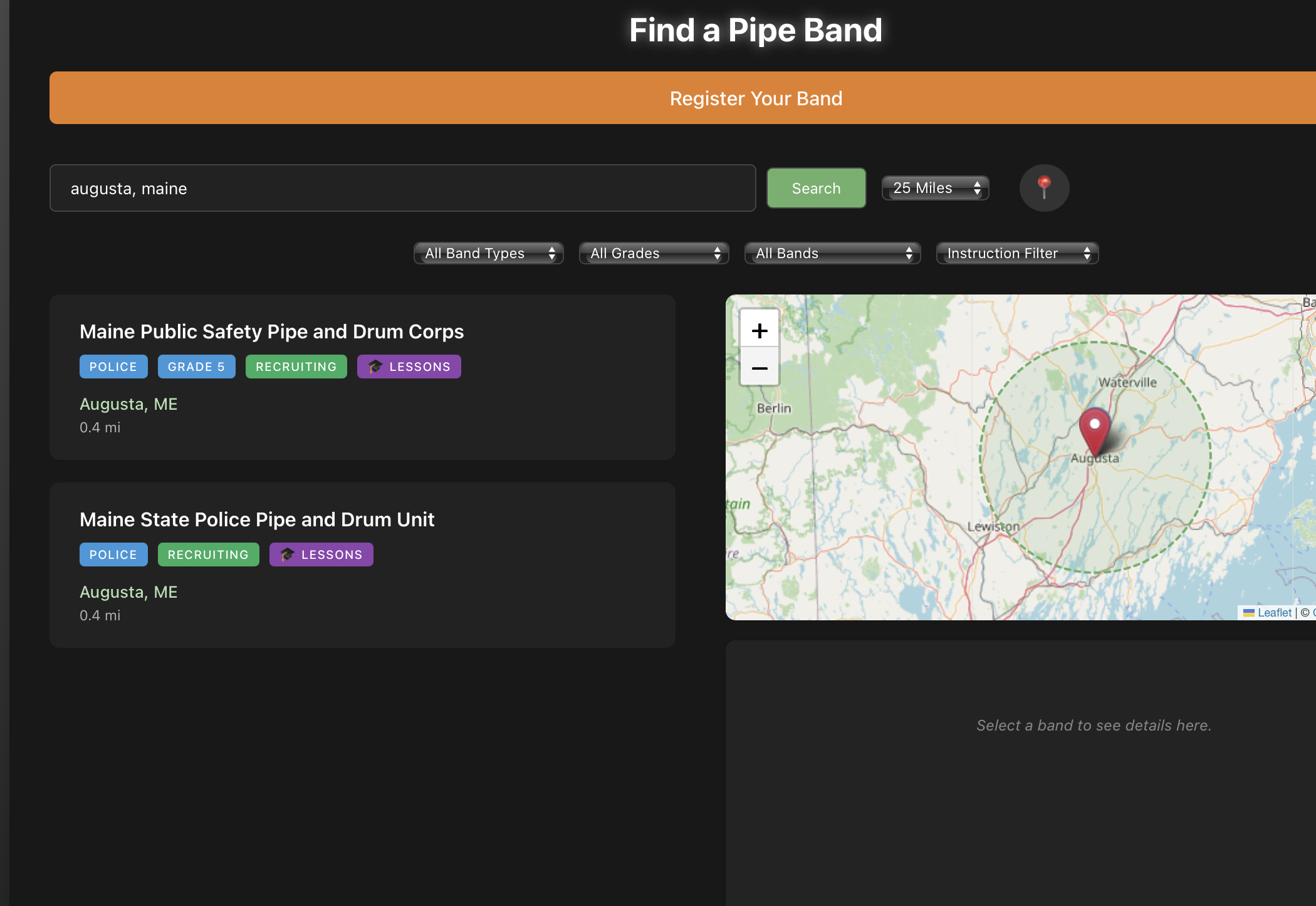This screenshot has height=906, width=1316.
Task: Open the All Bands dropdown
Action: pyautogui.click(x=832, y=253)
